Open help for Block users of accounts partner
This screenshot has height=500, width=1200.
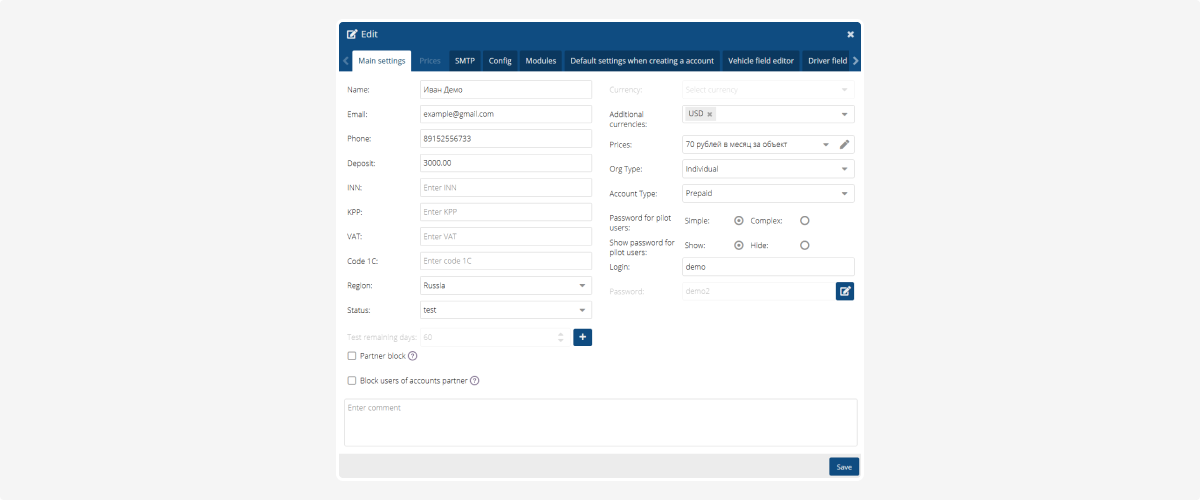475,381
